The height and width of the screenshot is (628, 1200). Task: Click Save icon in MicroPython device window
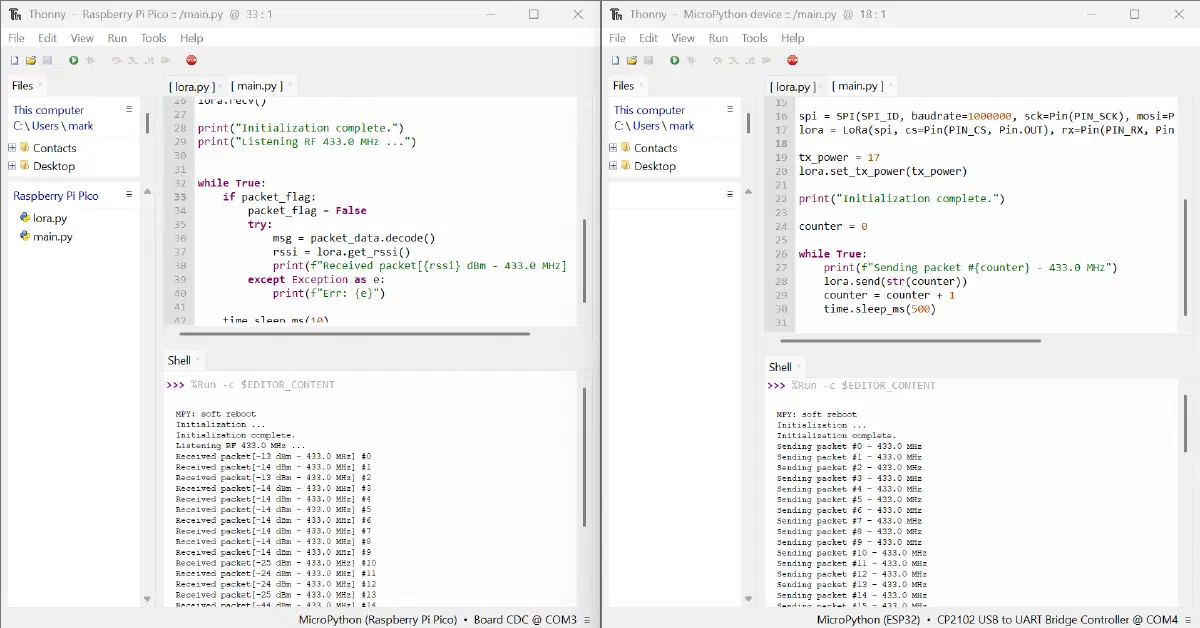pos(648,61)
